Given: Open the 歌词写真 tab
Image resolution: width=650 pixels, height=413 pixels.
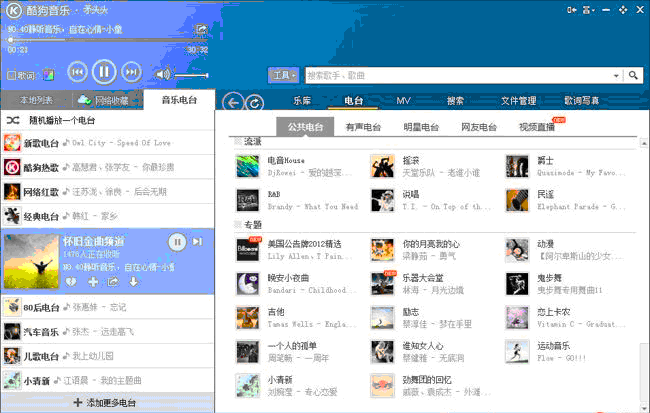Looking at the screenshot, I should tap(582, 100).
